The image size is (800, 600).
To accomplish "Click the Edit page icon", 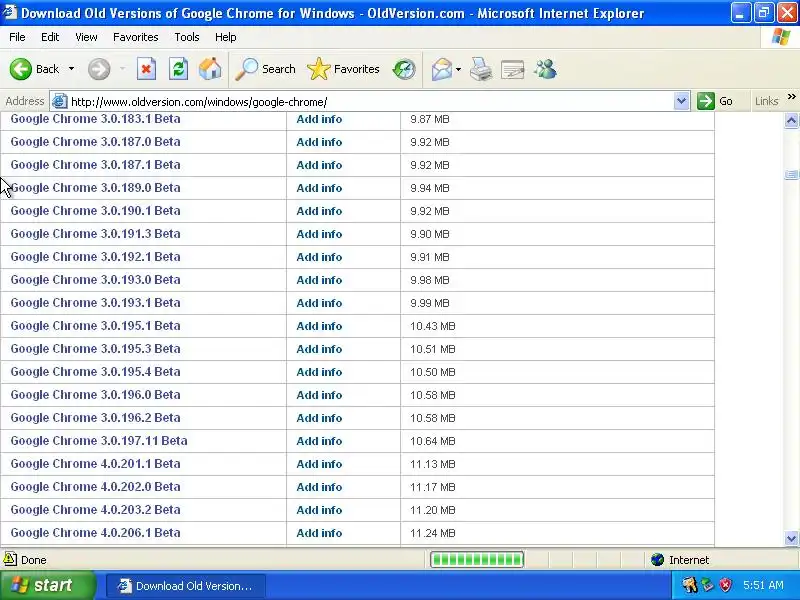I will tap(513, 69).
